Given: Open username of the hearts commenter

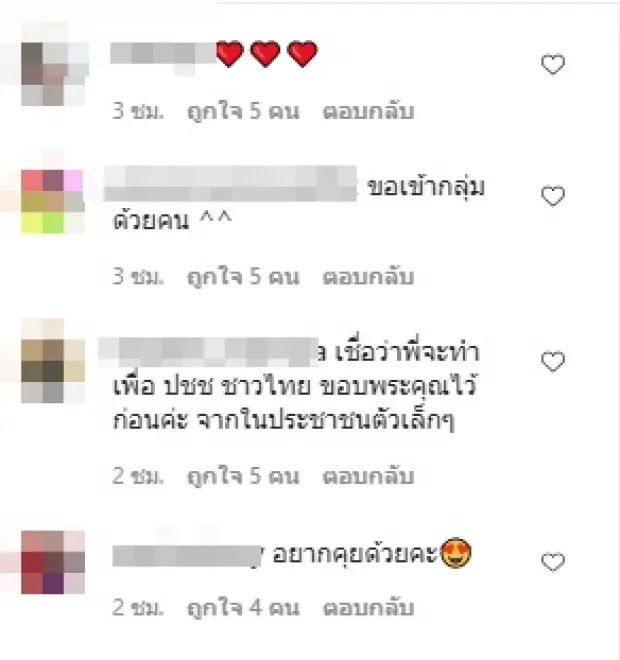Looking at the screenshot, I should (x=163, y=54).
